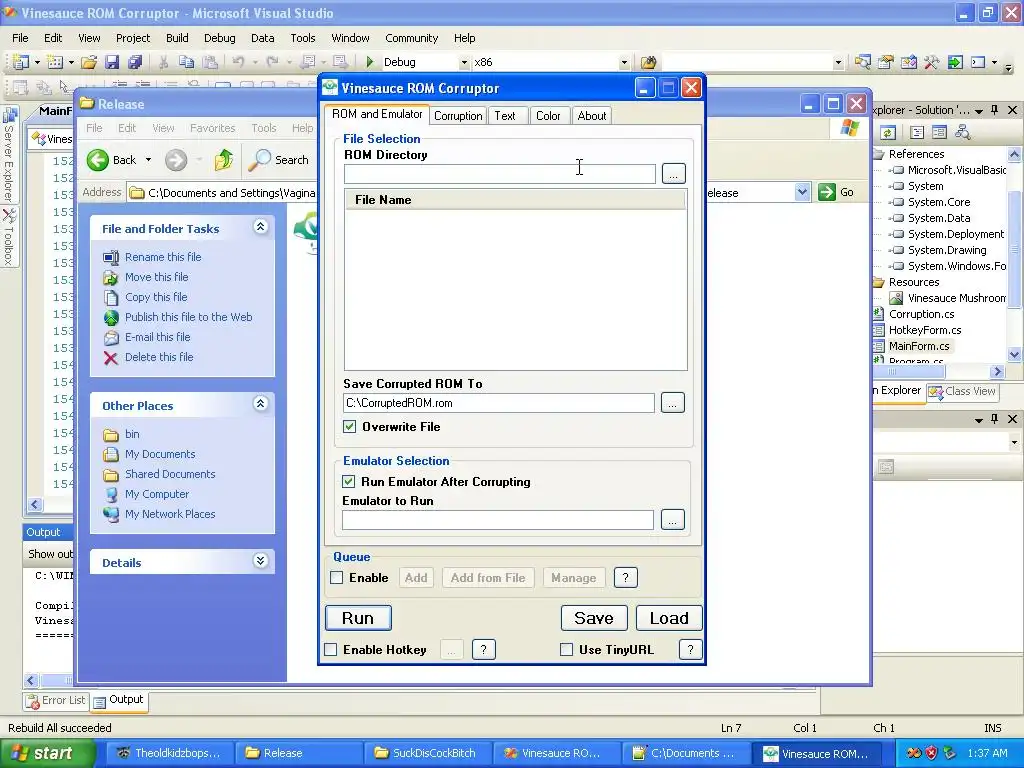Click Delete this file task
Screen dimensions: 1024x768
159,357
